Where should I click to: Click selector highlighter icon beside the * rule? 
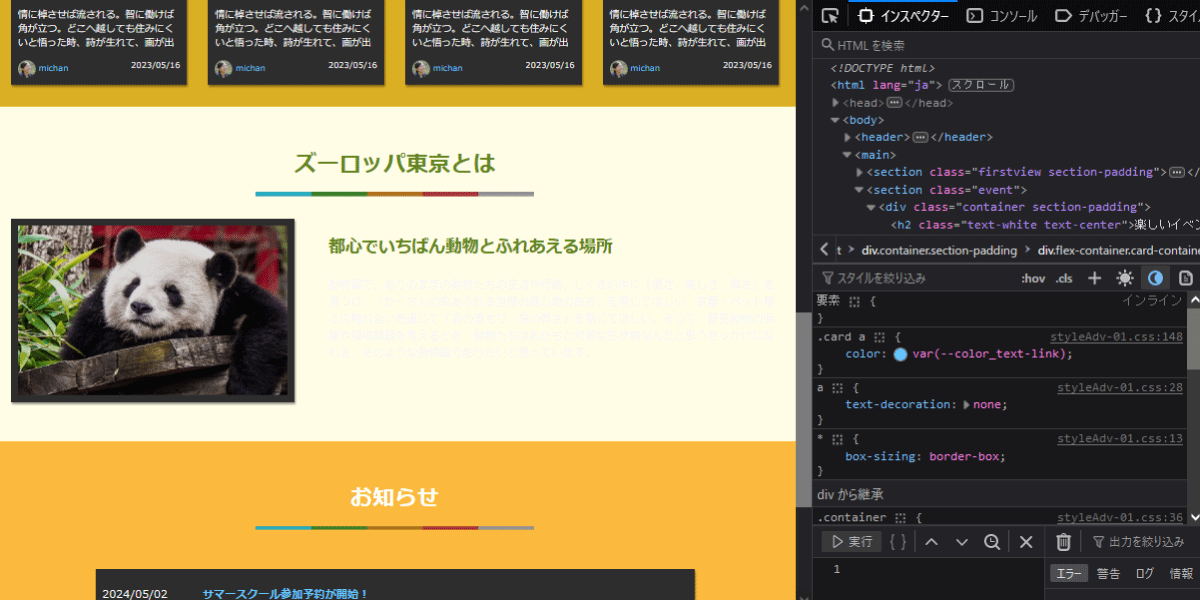(837, 439)
